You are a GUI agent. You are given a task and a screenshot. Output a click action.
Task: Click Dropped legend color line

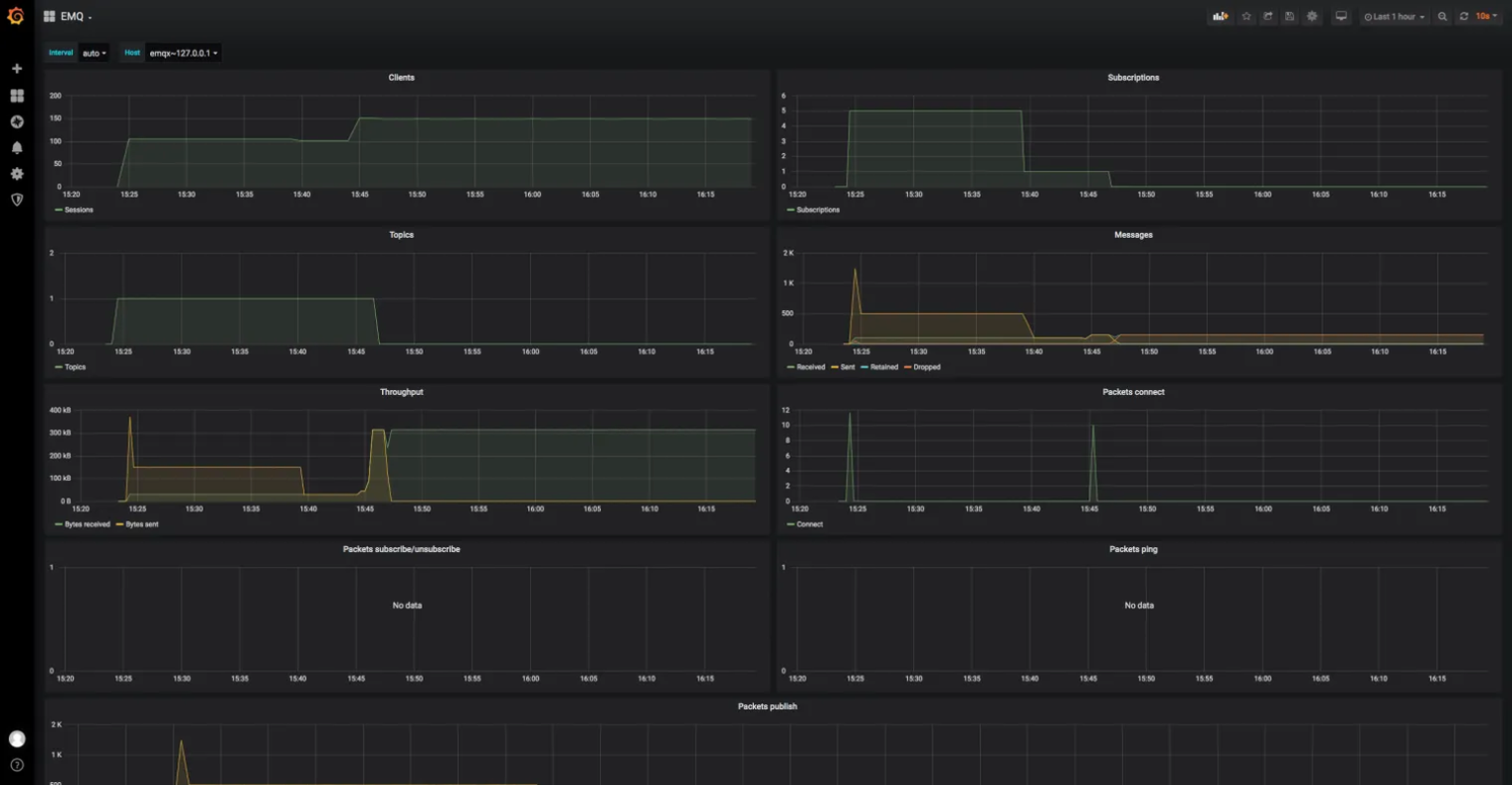click(x=907, y=367)
